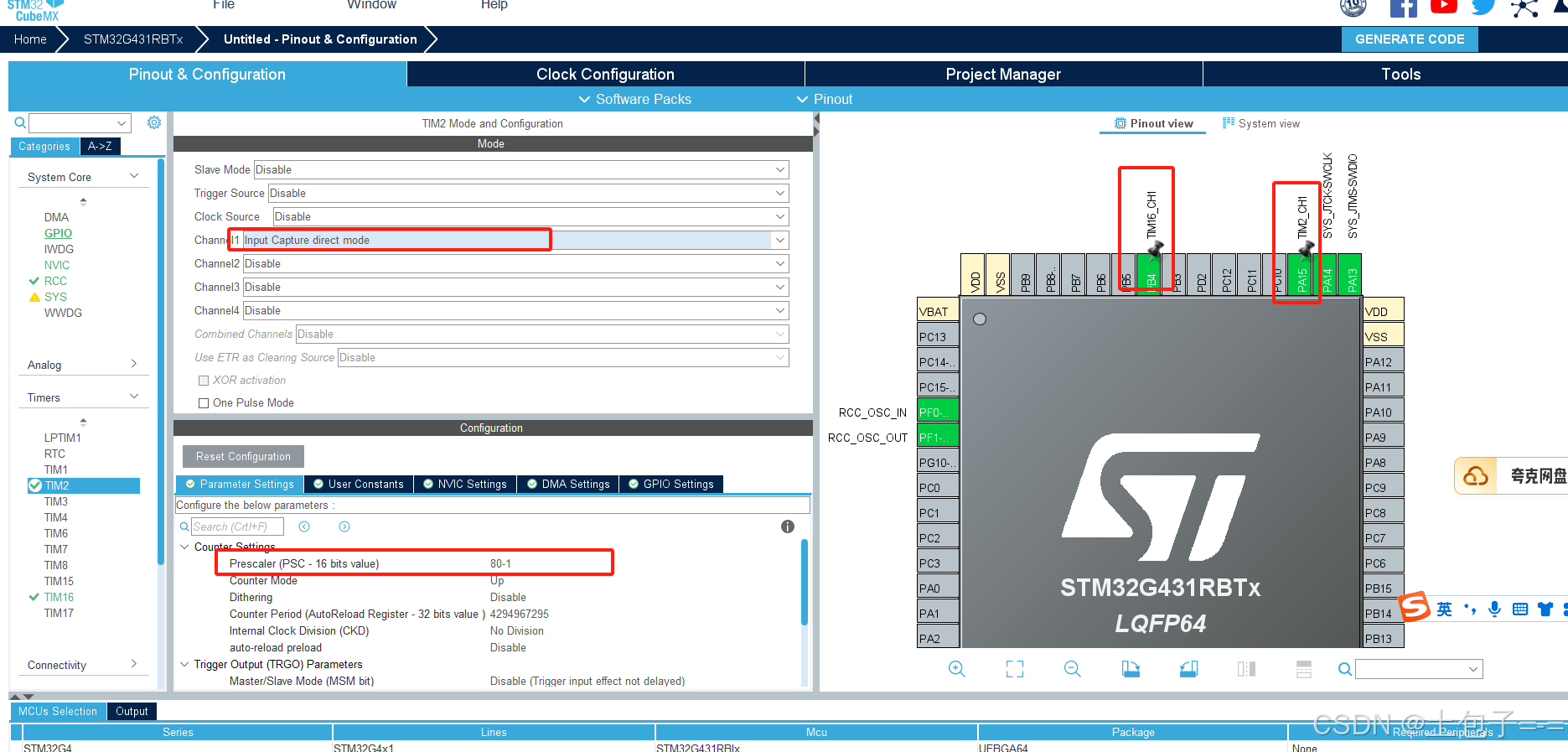Open the Slave Mode dropdown
The height and width of the screenshot is (752, 1568).
click(521, 169)
